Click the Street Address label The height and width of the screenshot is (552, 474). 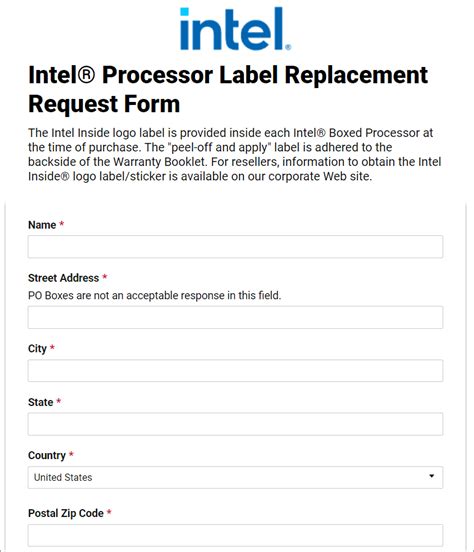63,278
